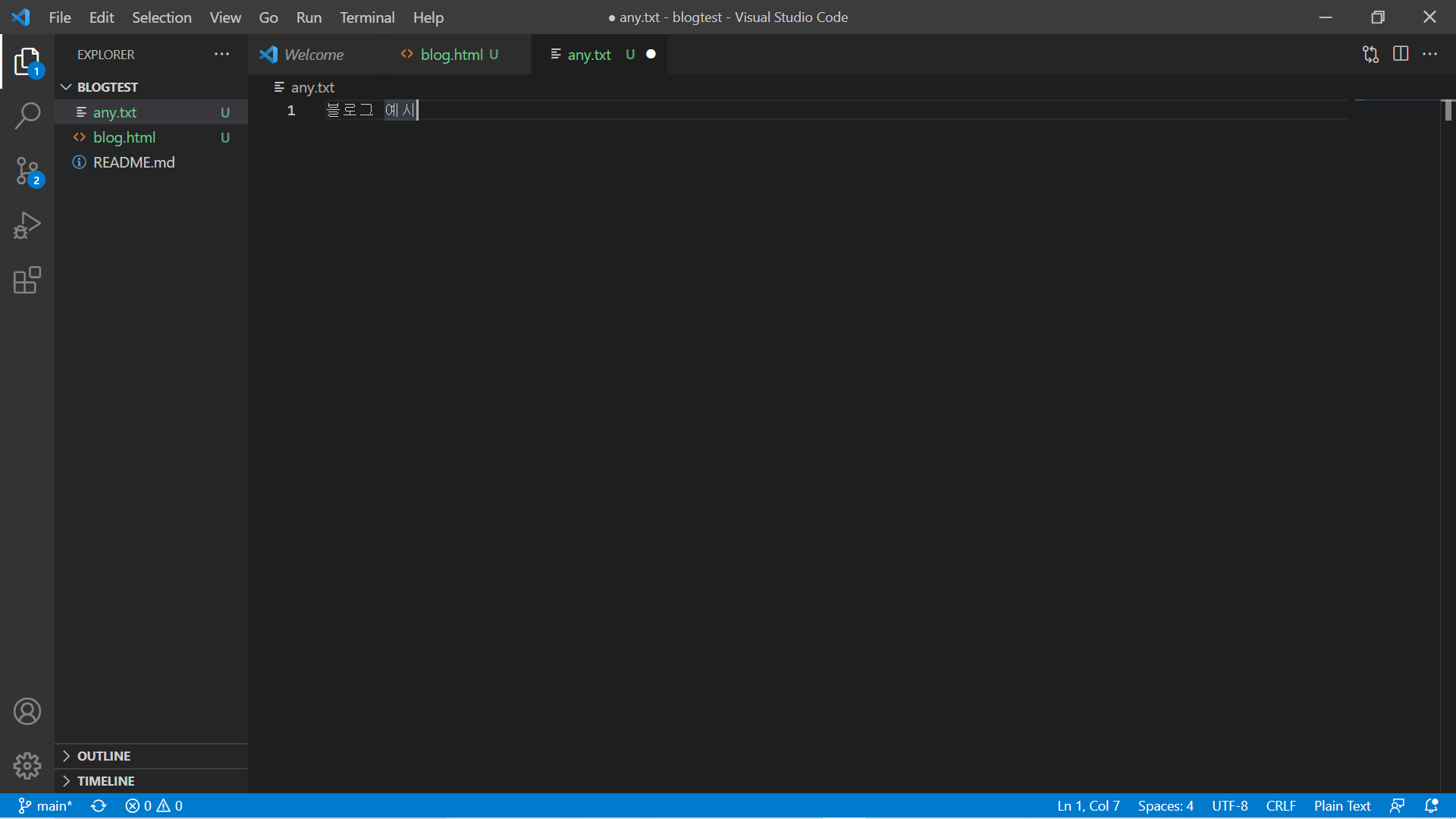Open the Terminal menu
This screenshot has height=819, width=1456.
(366, 17)
